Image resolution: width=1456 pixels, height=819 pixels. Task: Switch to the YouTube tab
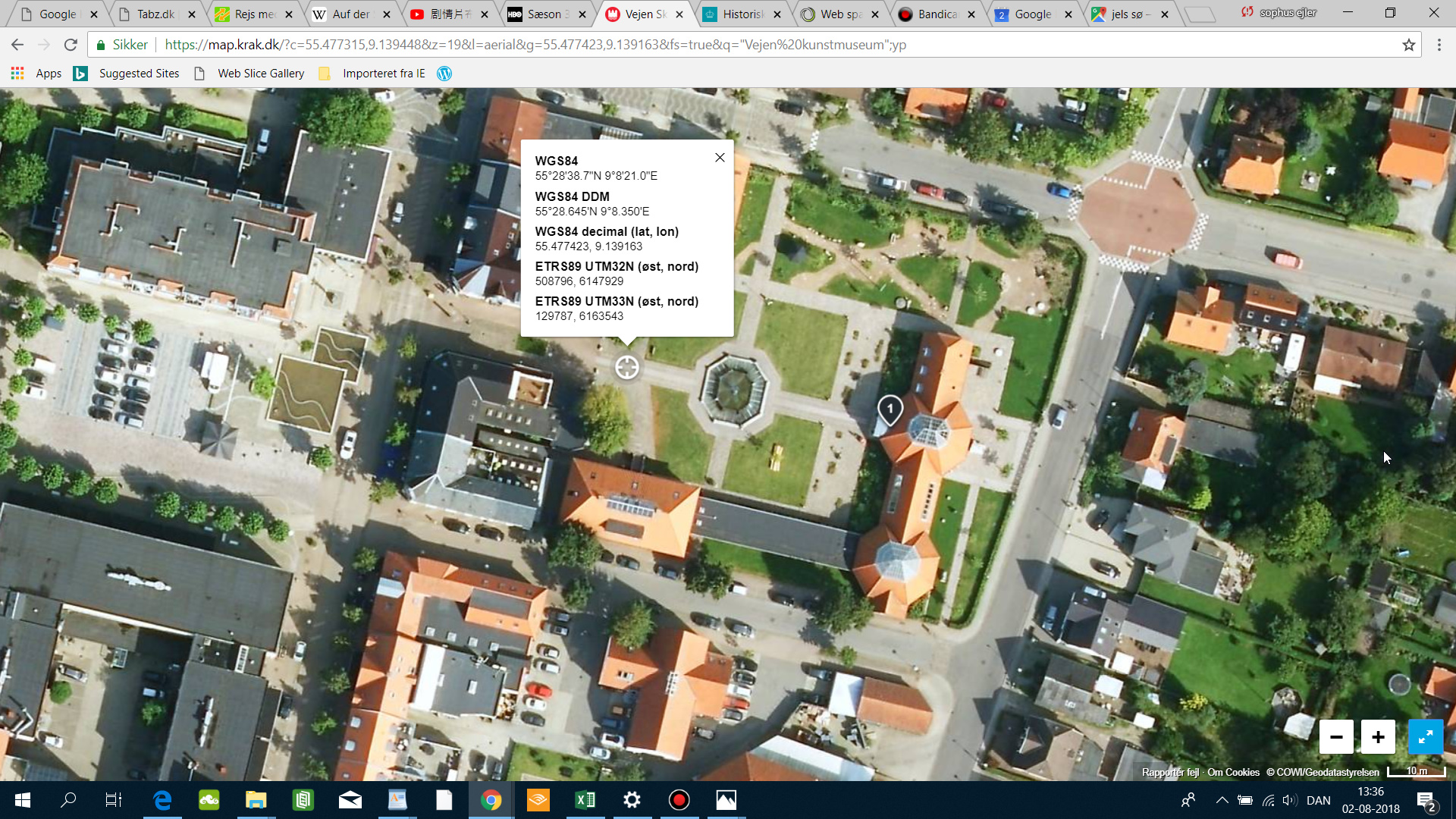coord(450,14)
